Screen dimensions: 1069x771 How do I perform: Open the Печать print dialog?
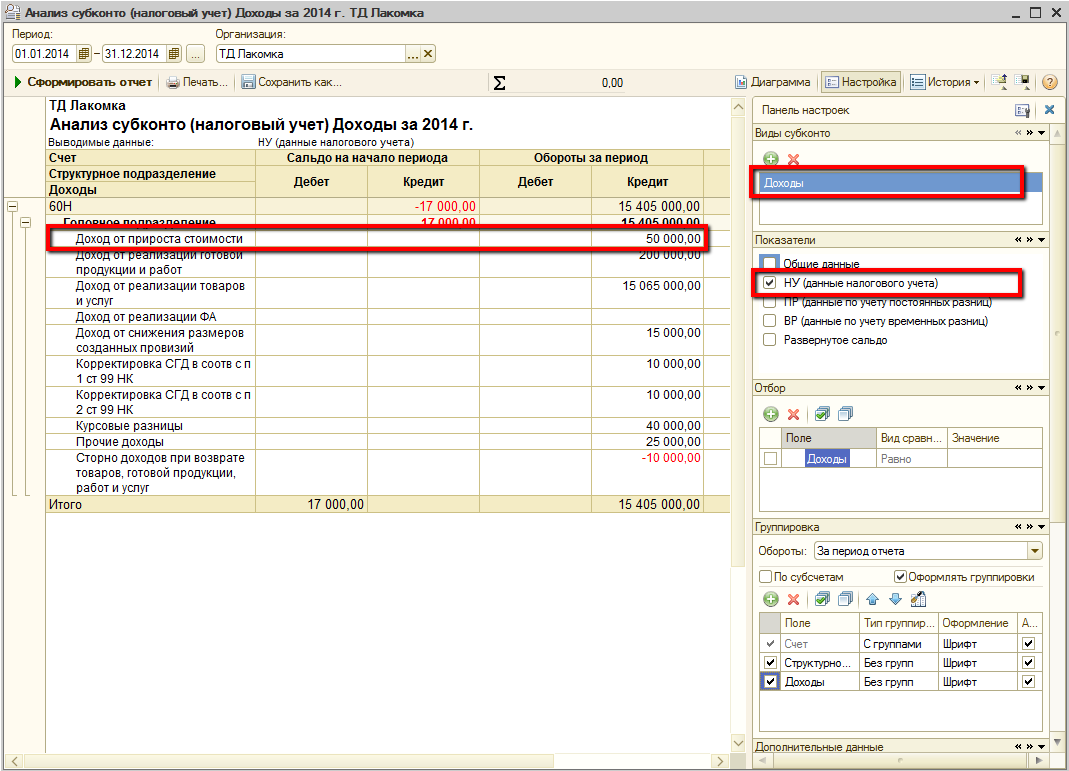tap(197, 82)
